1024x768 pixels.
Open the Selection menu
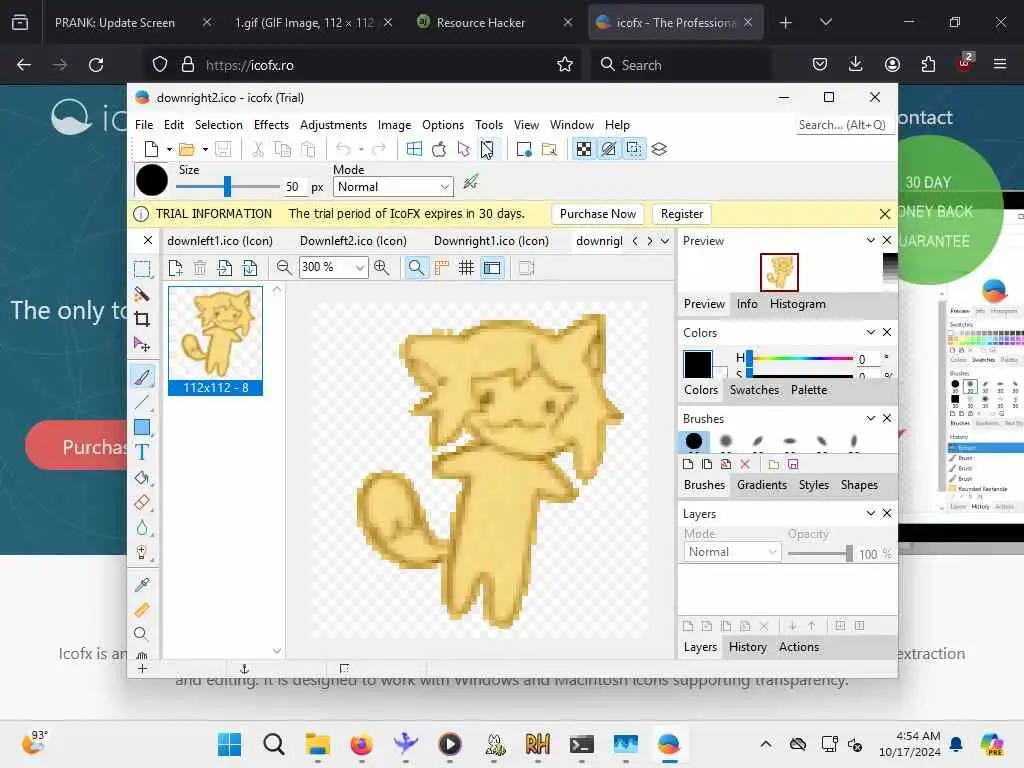click(218, 125)
